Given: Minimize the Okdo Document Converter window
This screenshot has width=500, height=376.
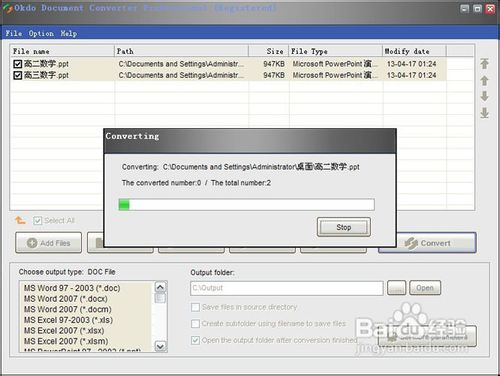Looking at the screenshot, I should [464, 9].
